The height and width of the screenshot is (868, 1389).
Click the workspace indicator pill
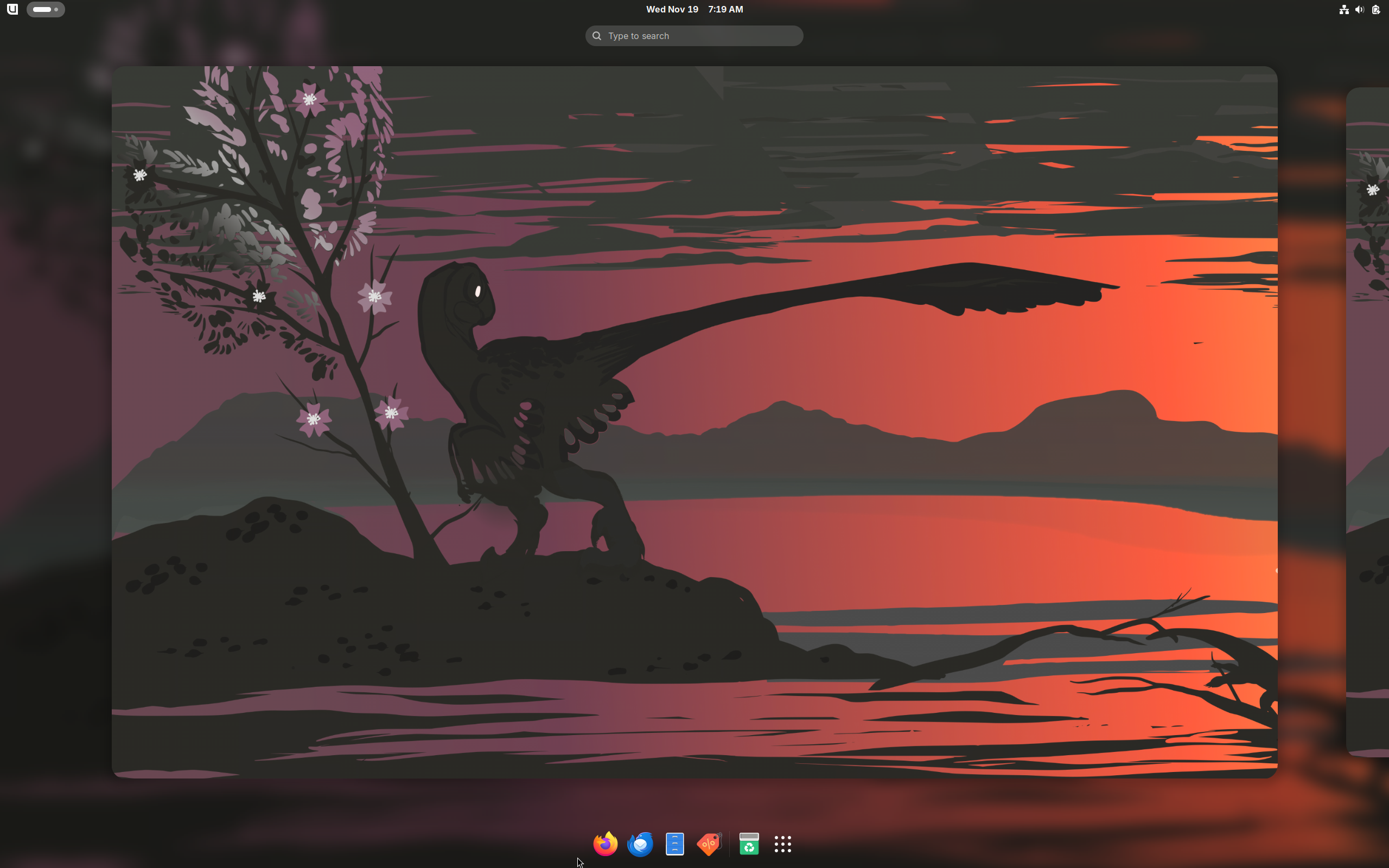click(x=46, y=9)
